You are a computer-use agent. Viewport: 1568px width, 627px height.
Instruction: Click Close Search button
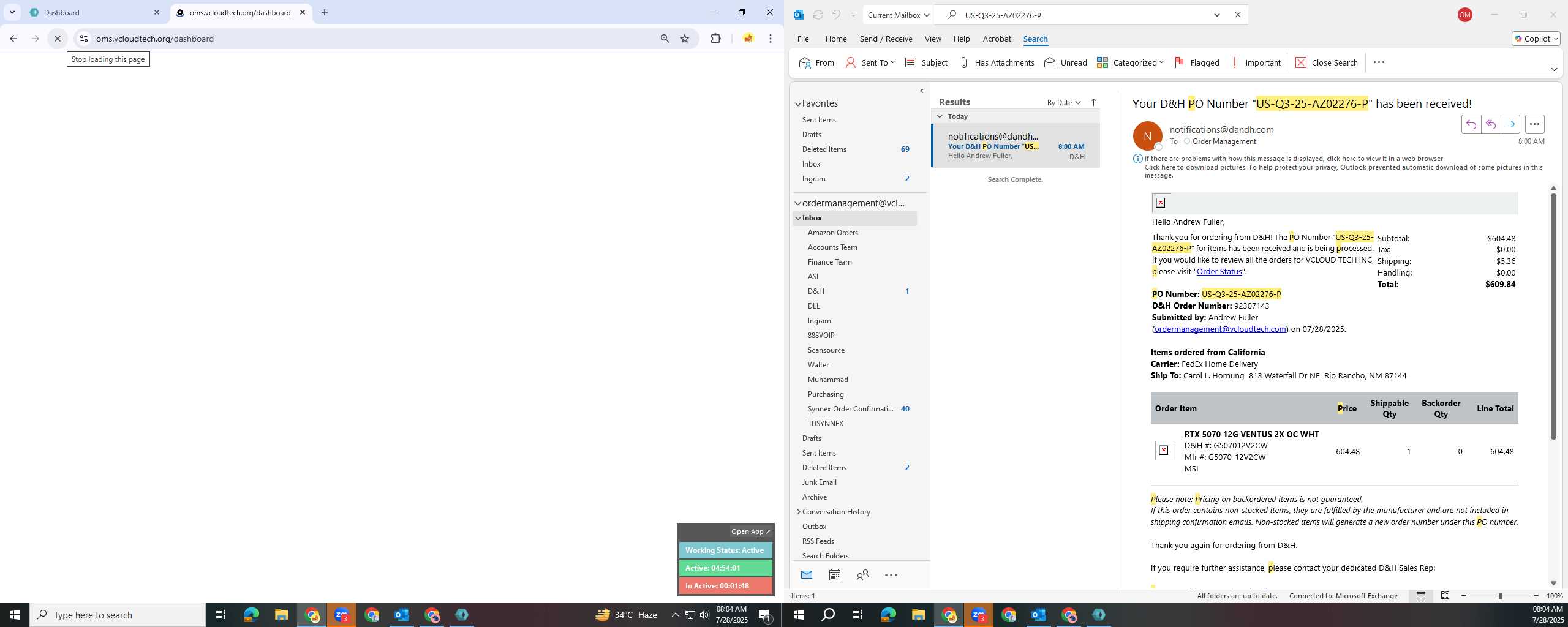[1327, 62]
